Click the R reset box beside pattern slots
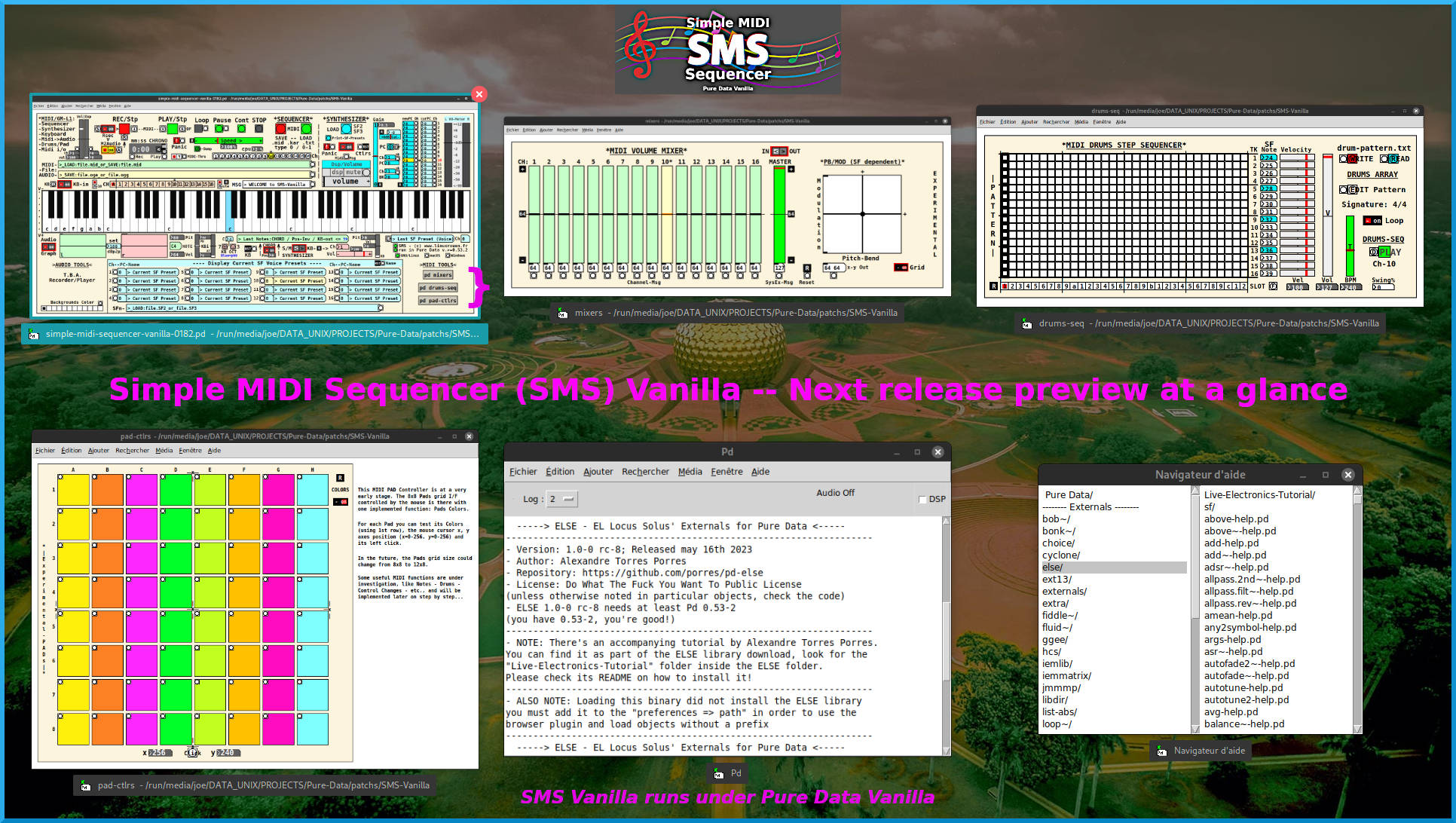The image size is (1456, 823). (x=994, y=286)
